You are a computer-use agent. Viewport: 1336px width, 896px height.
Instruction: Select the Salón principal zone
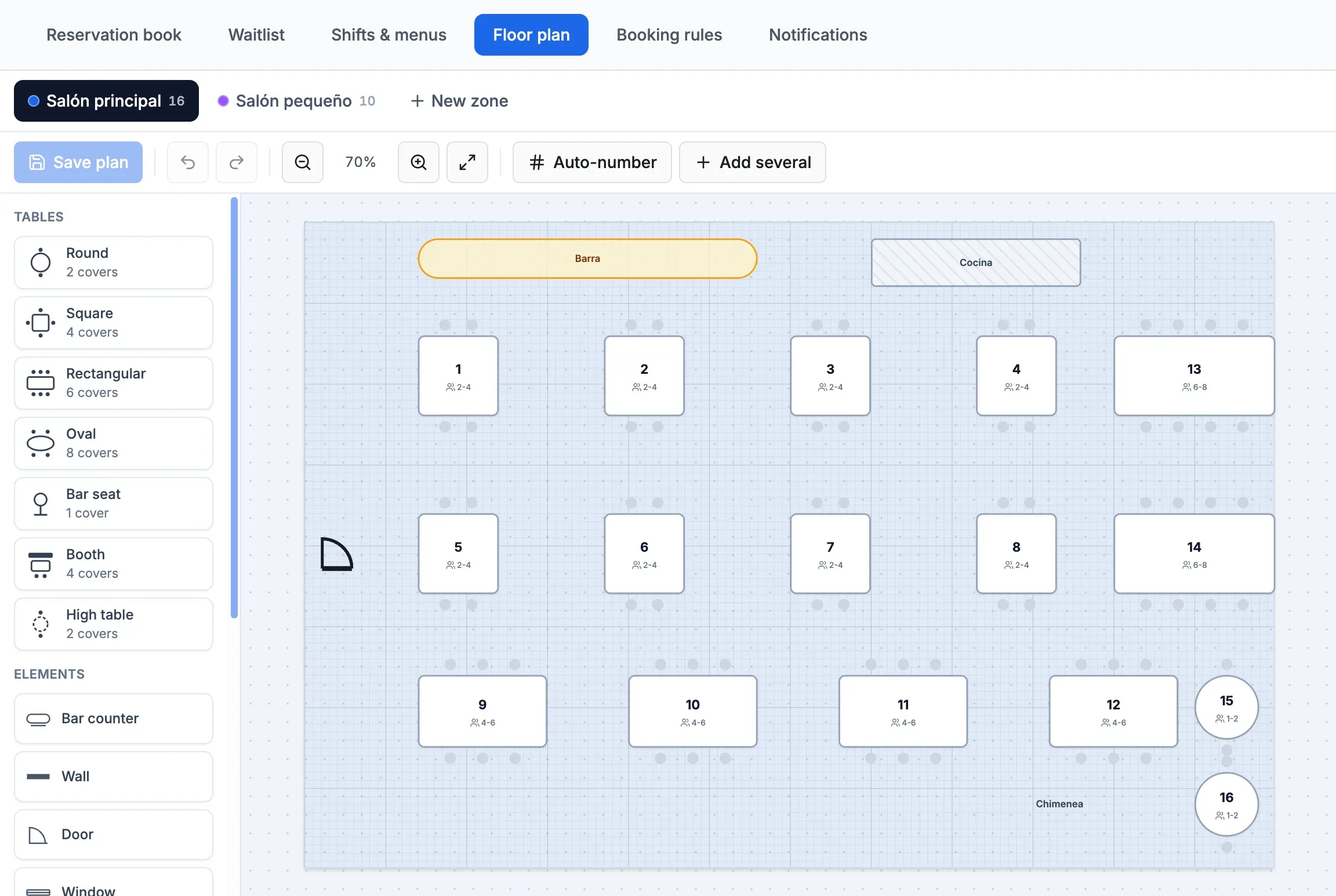tap(106, 101)
